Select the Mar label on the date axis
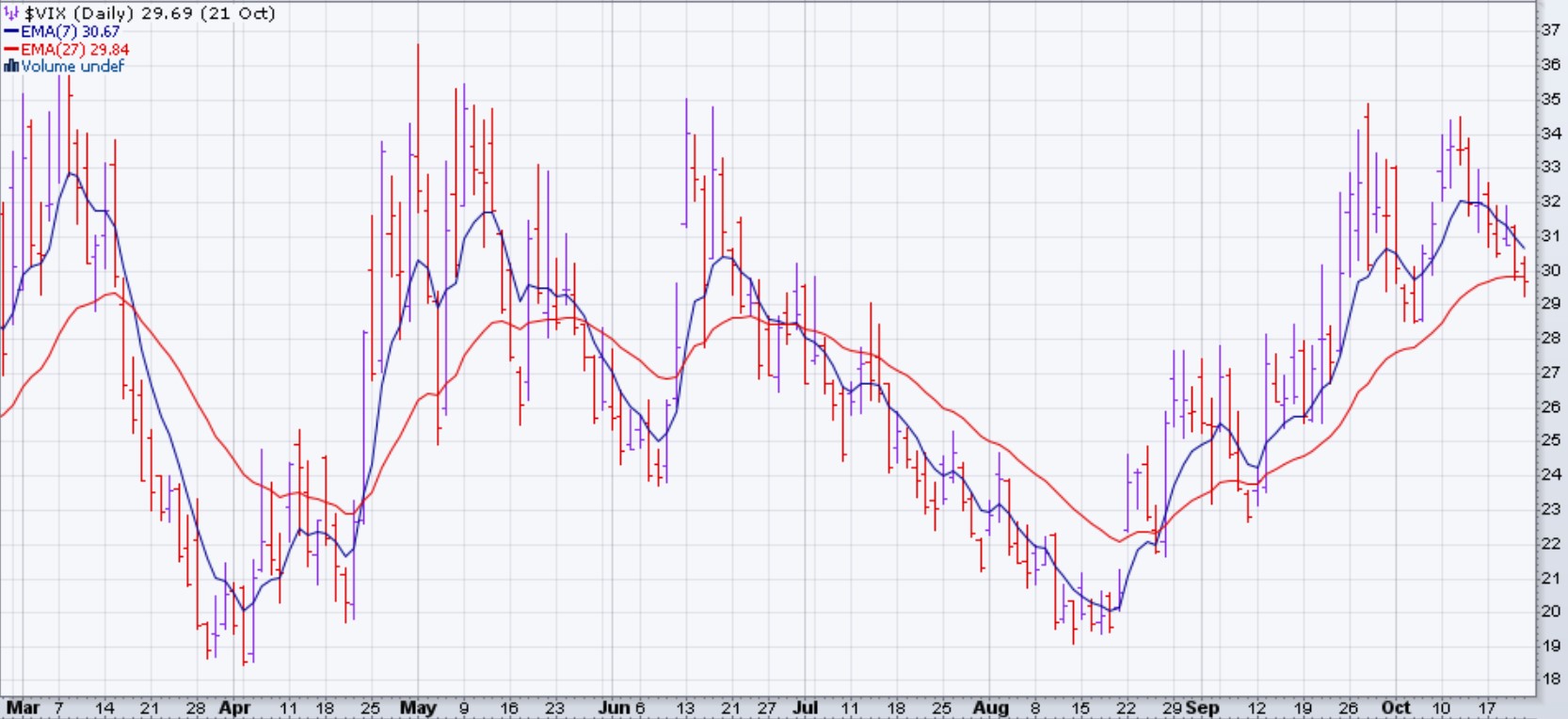Image resolution: width=1568 pixels, height=719 pixels. click(23, 708)
